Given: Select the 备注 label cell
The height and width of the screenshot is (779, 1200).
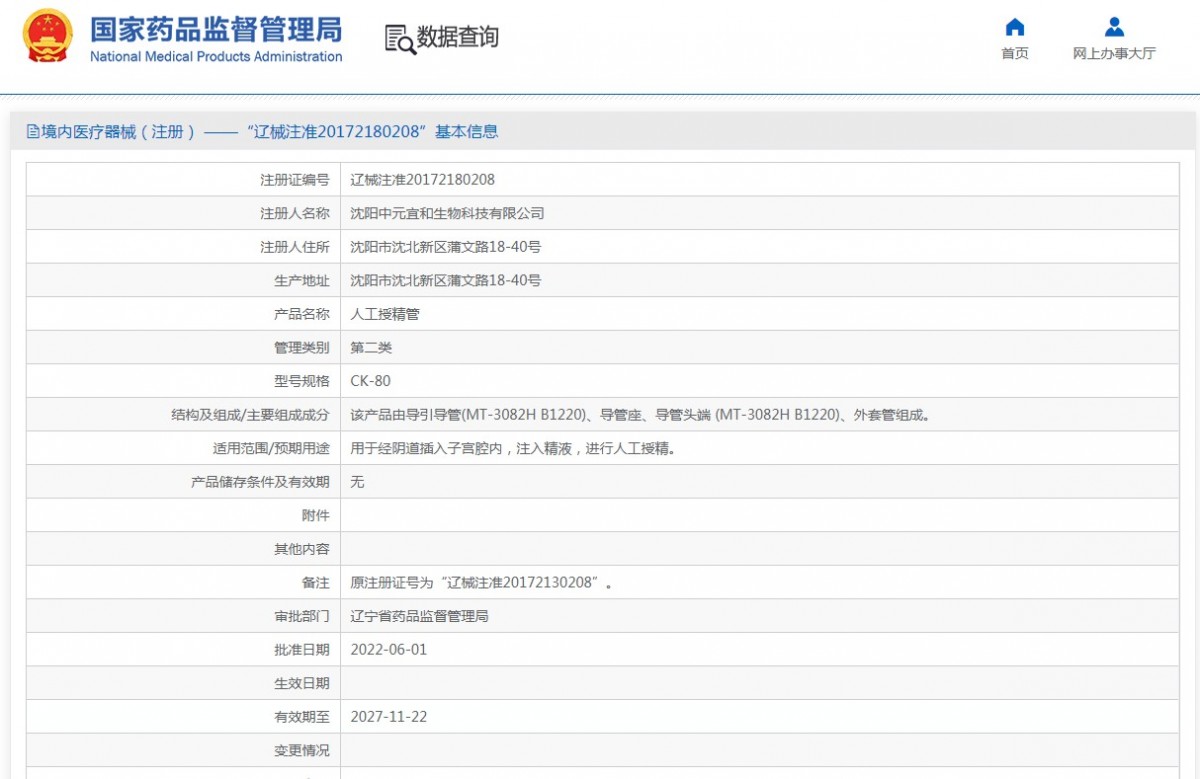Looking at the screenshot, I should pos(184,582).
